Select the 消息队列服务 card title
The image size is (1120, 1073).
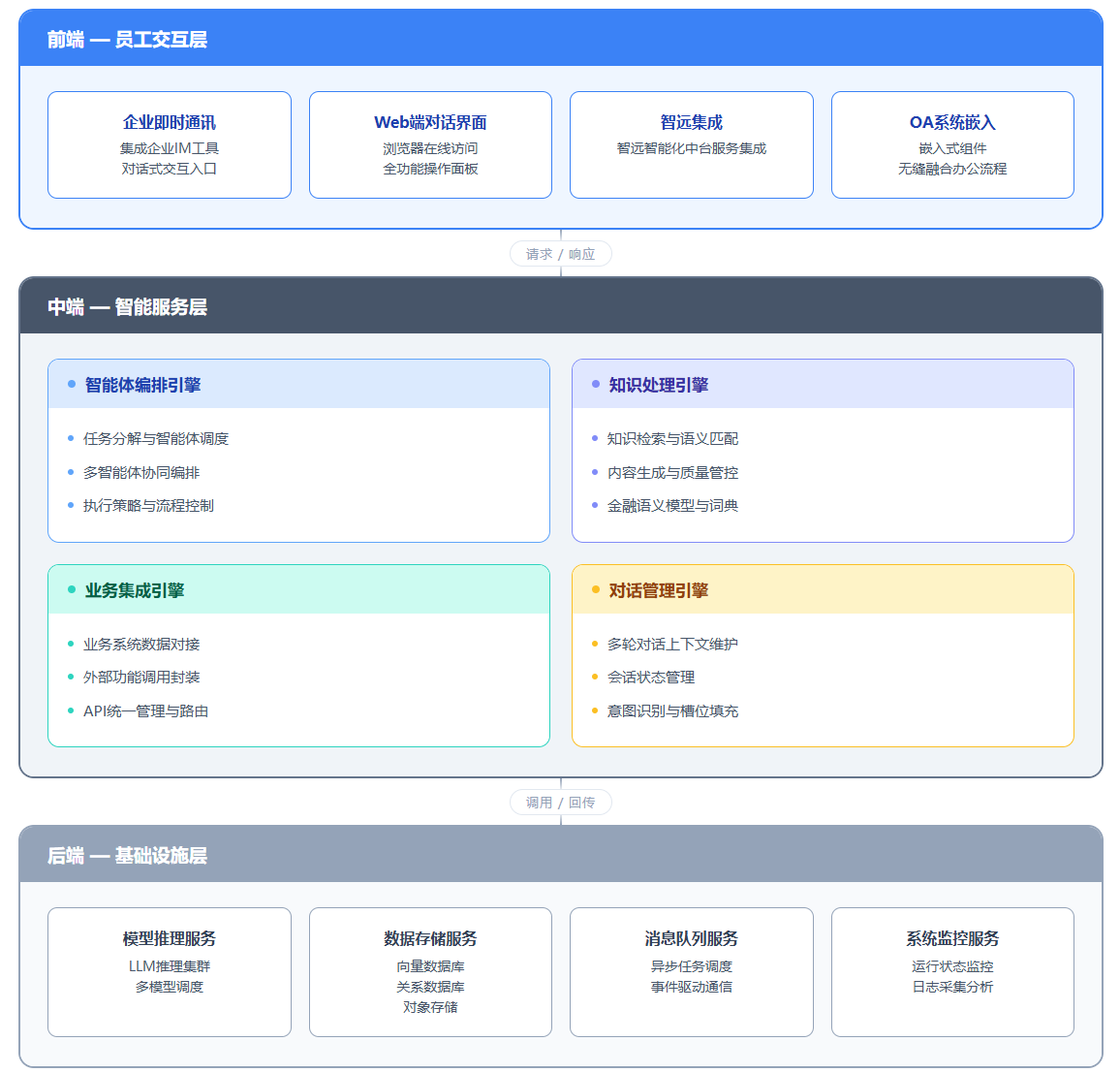(692, 938)
